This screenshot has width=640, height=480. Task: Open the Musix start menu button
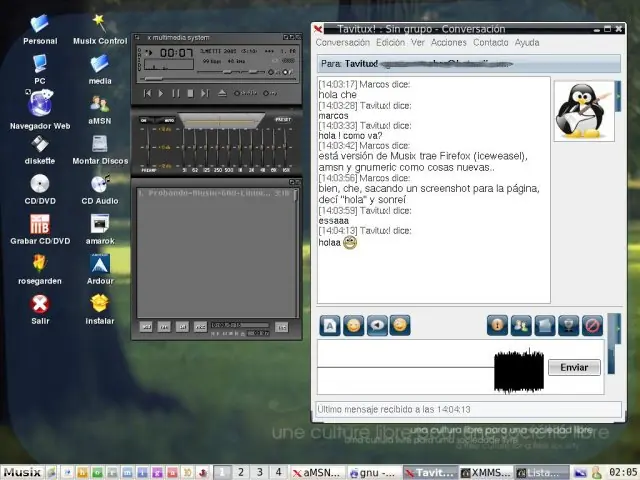pyautogui.click(x=22, y=473)
